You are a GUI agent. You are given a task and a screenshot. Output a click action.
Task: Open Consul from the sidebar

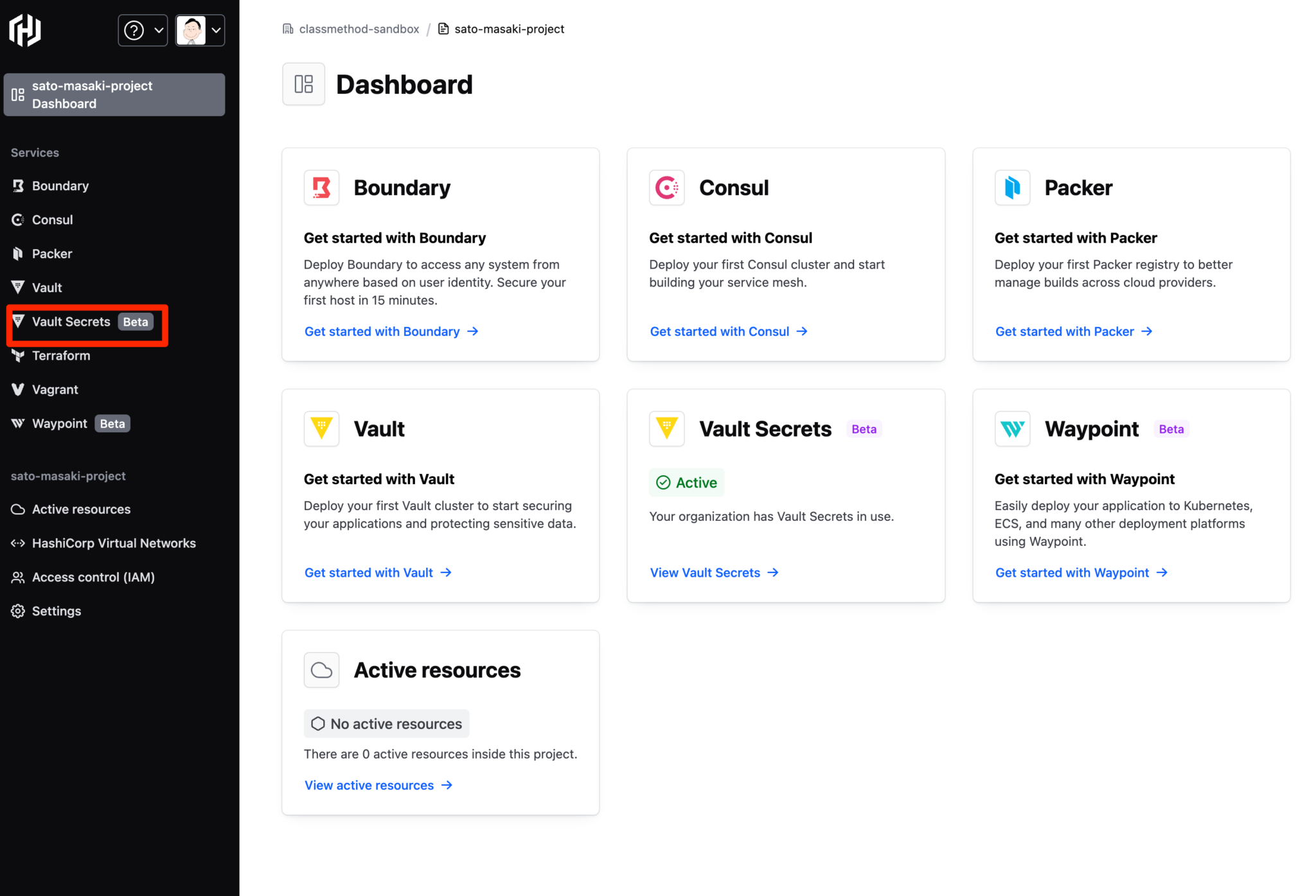pos(51,219)
